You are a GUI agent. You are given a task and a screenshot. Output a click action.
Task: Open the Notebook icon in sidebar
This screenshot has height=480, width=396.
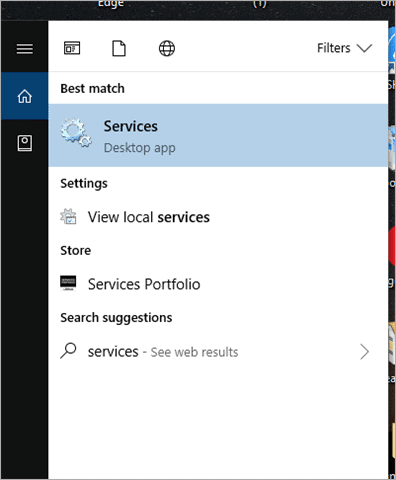(x=25, y=143)
